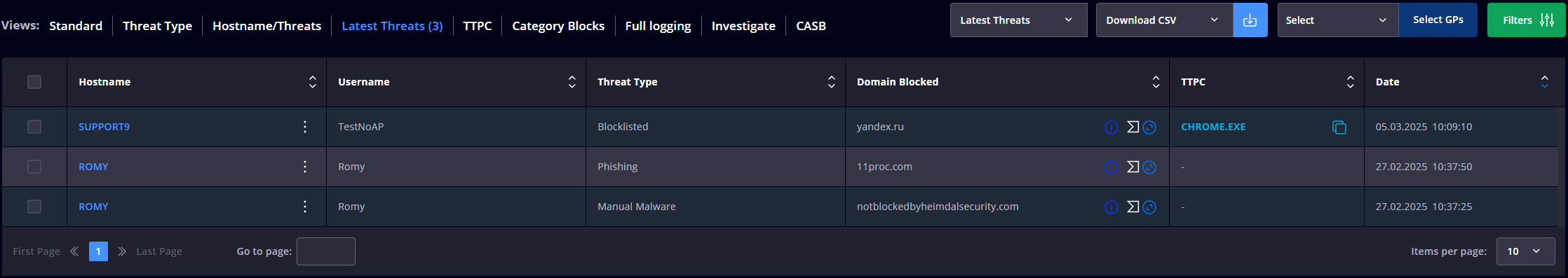Copy CHROME.EXE using the copy icon
This screenshot has height=278, width=1568.
tap(1339, 127)
